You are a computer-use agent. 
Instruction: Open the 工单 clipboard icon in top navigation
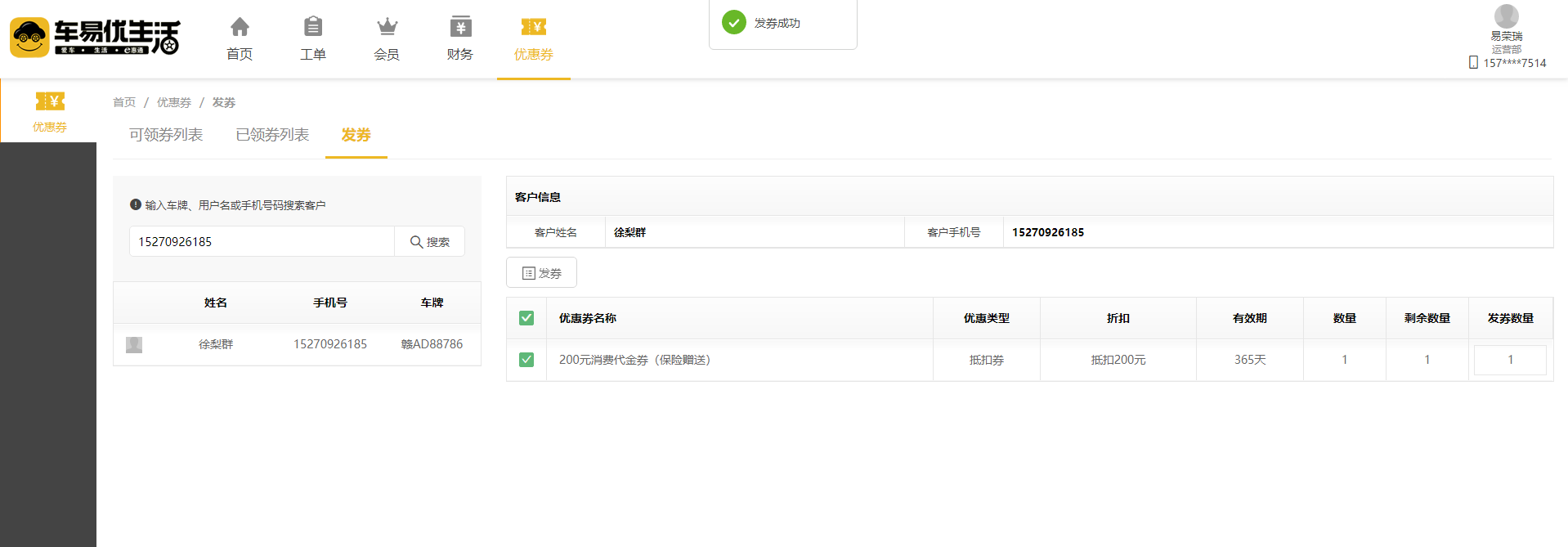click(x=313, y=27)
